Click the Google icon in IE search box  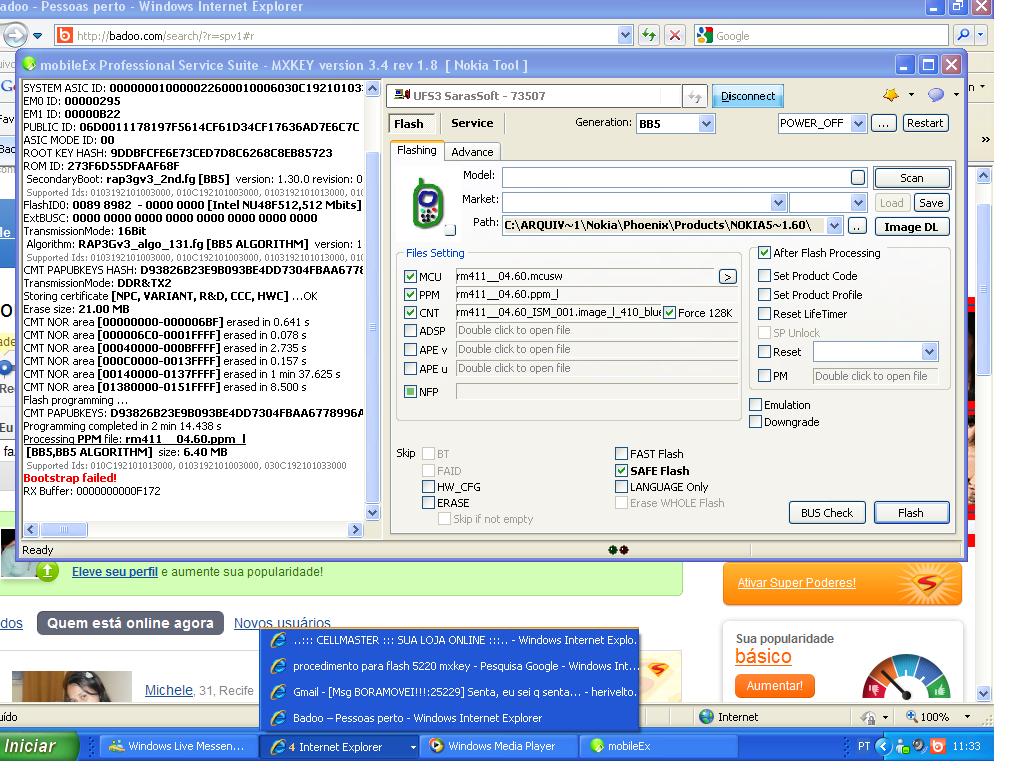[x=705, y=35]
